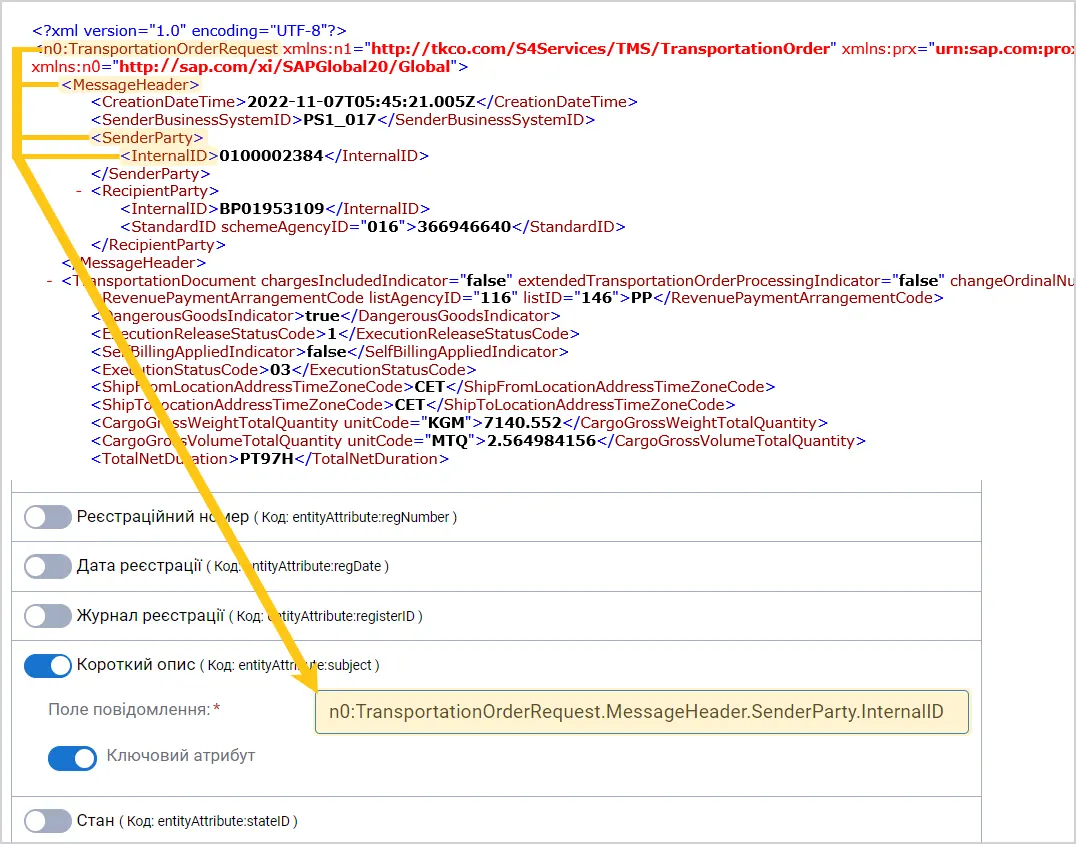
Task: Collapse the TransportationDocument XML node
Action: point(49,281)
